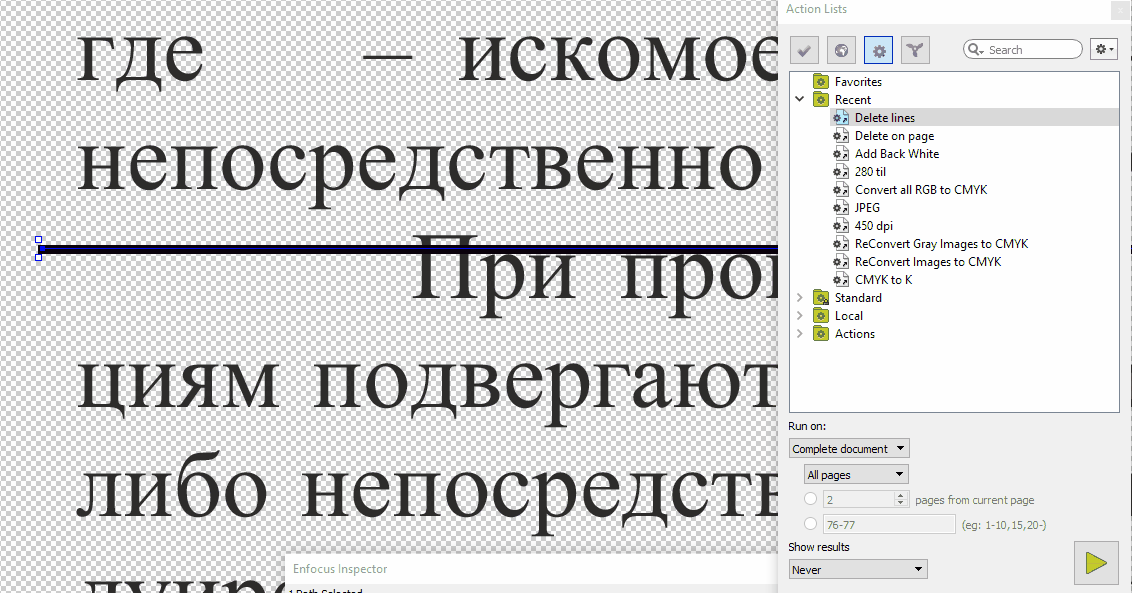
Task: Expand the Actions folder
Action: pyautogui.click(x=800, y=334)
